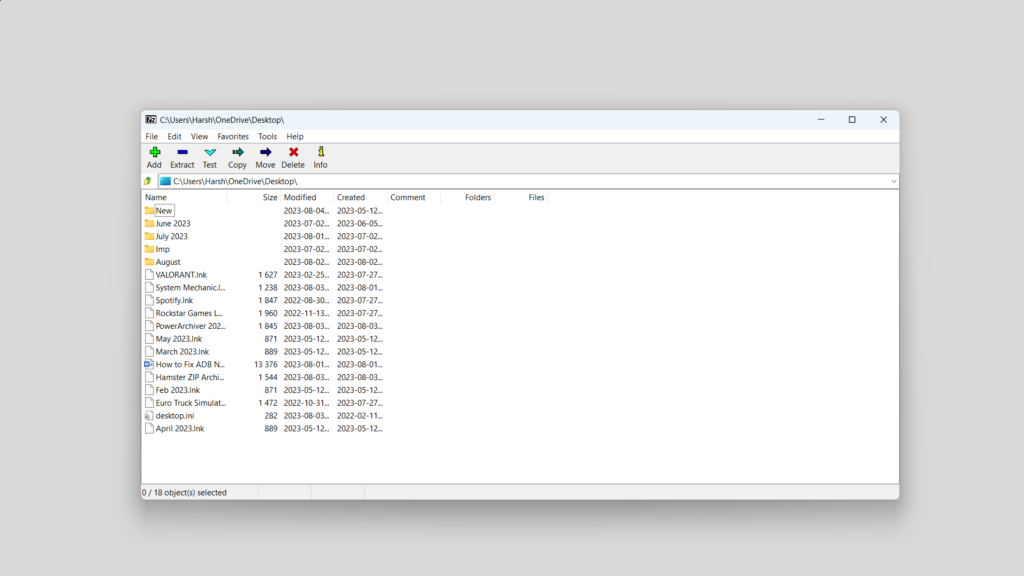Sort list by Size column header
Viewport: 1024px width, 576px height.
270,197
